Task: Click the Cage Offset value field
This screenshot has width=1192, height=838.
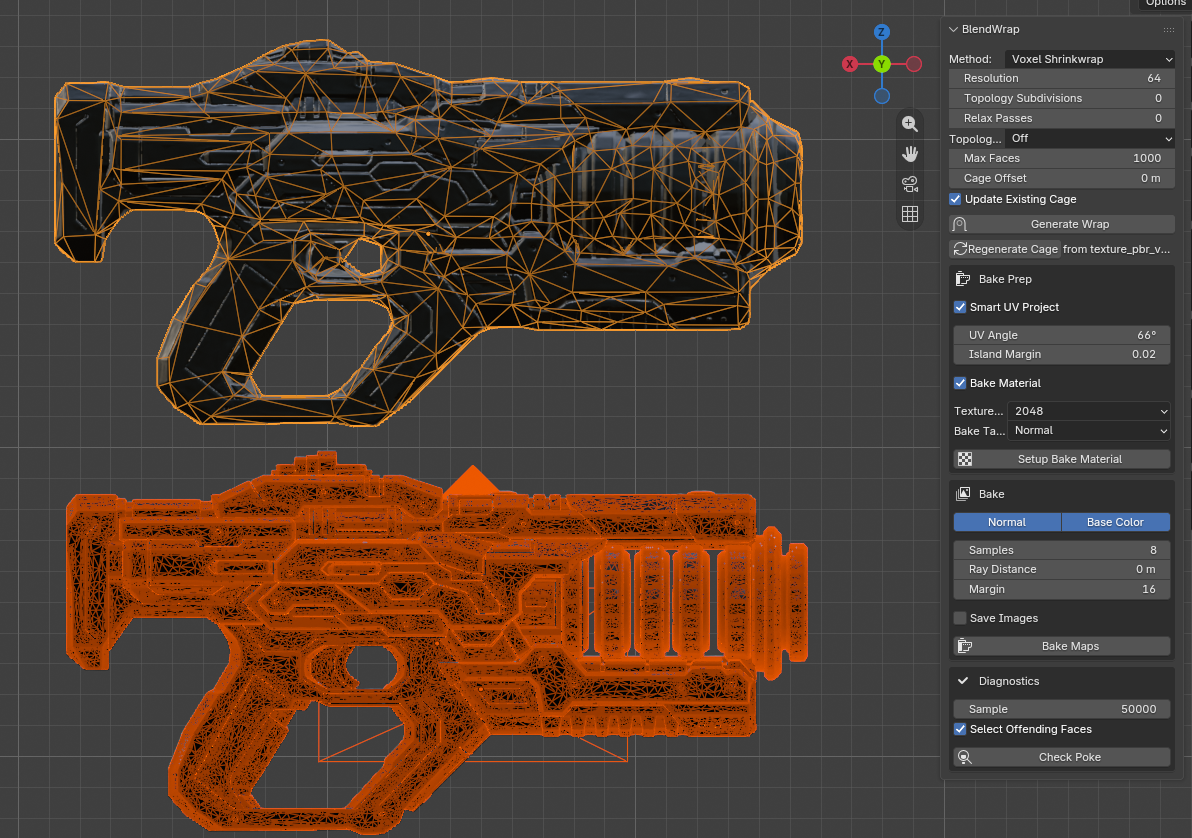Action: point(1062,178)
